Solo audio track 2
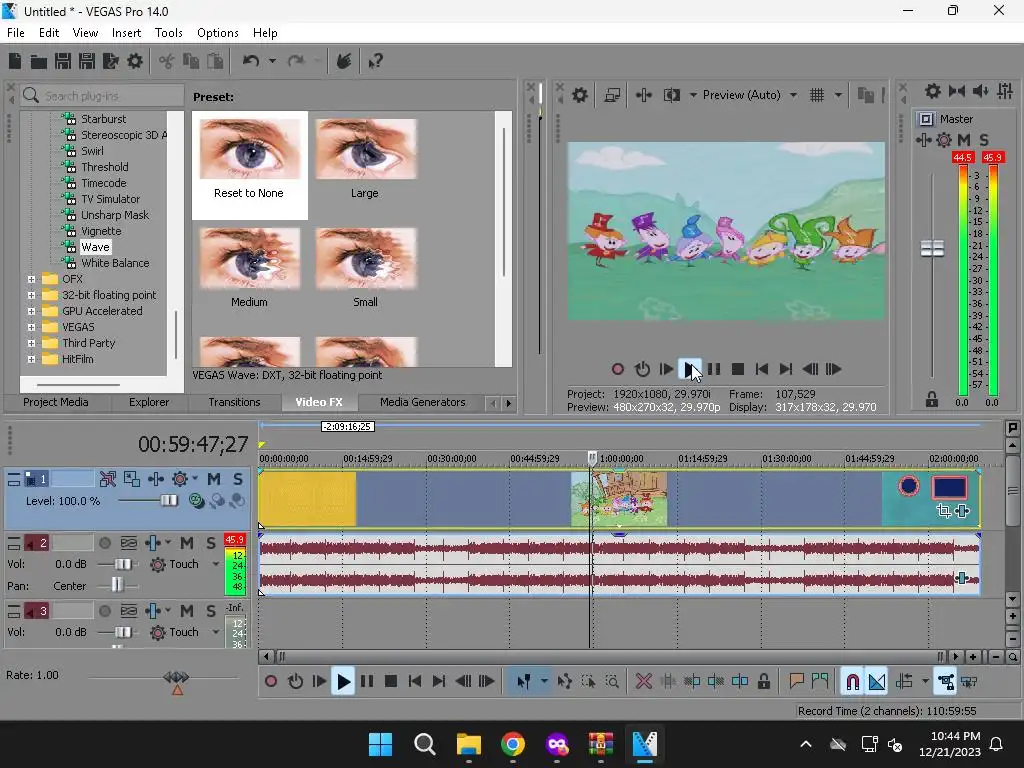This screenshot has width=1024, height=768. tap(211, 543)
